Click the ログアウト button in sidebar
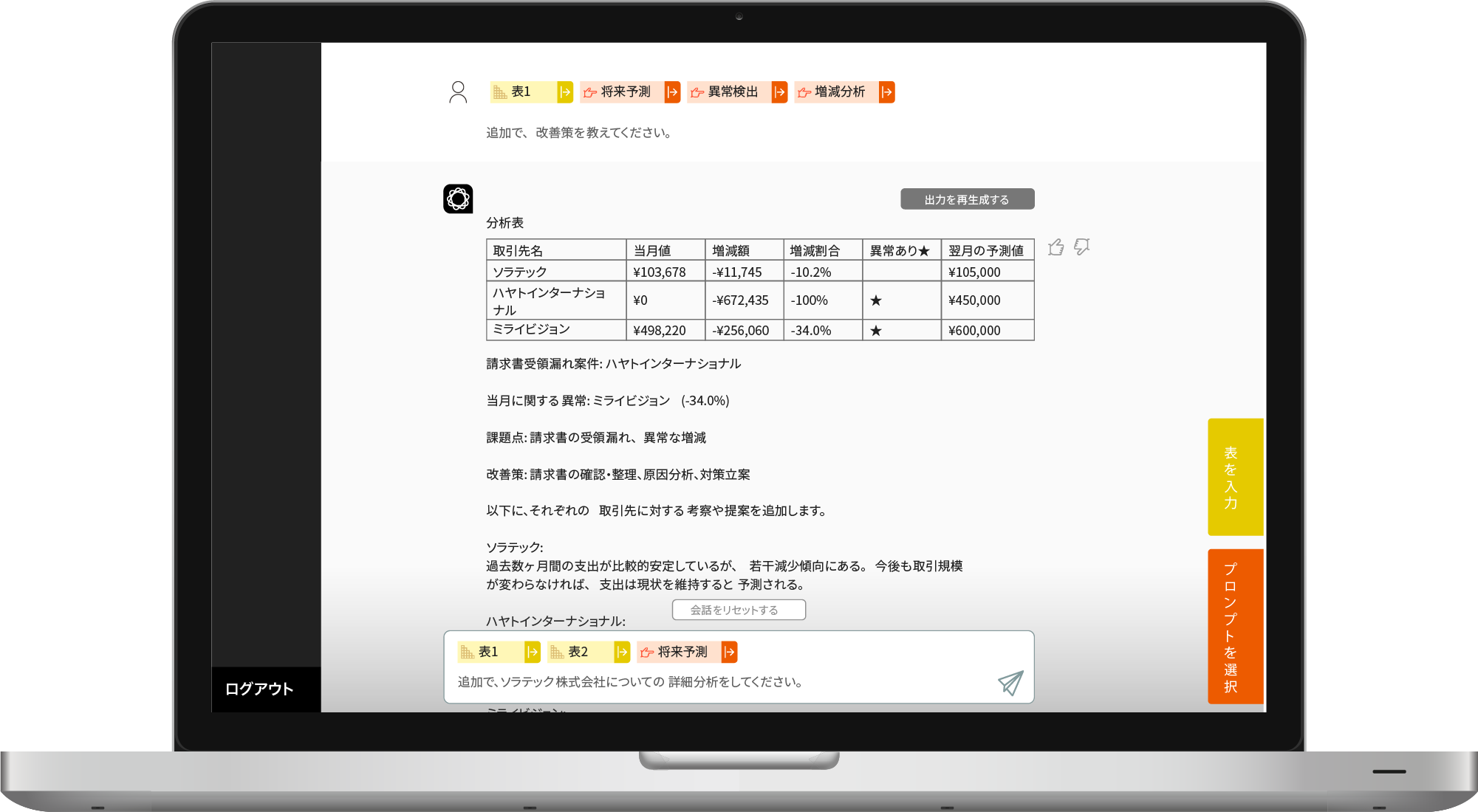 [x=259, y=689]
